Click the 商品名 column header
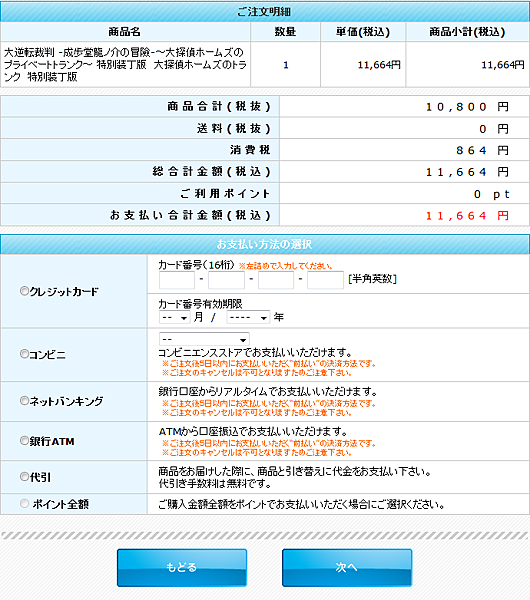 125,32
